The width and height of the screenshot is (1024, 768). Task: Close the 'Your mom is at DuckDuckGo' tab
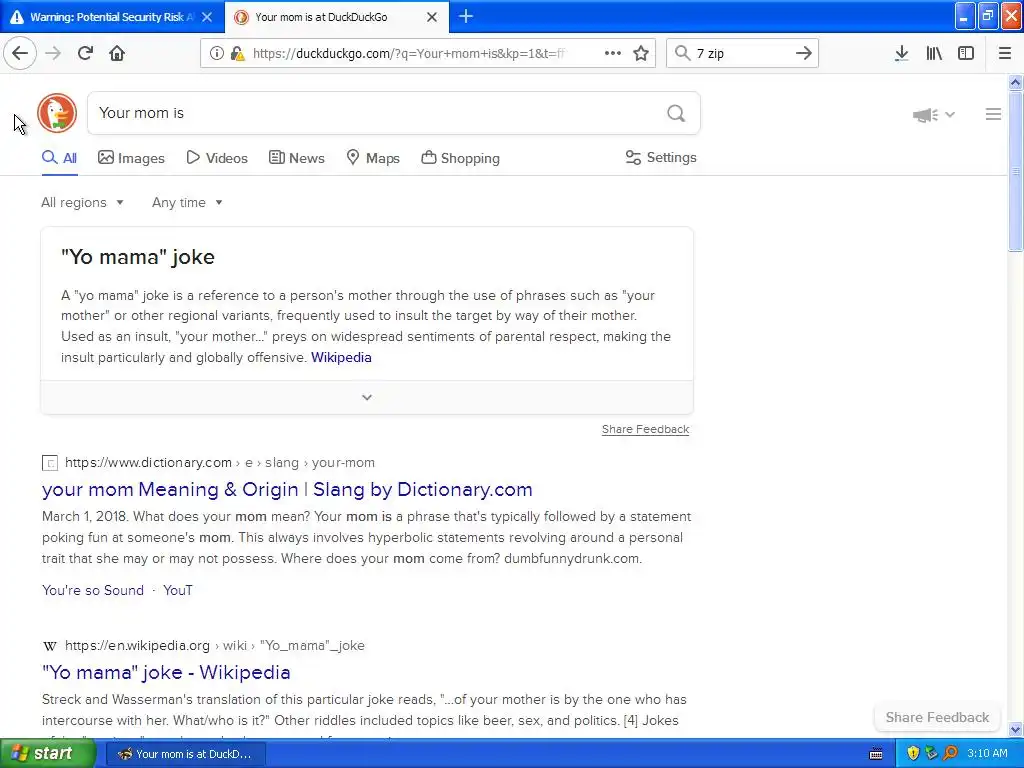click(432, 17)
